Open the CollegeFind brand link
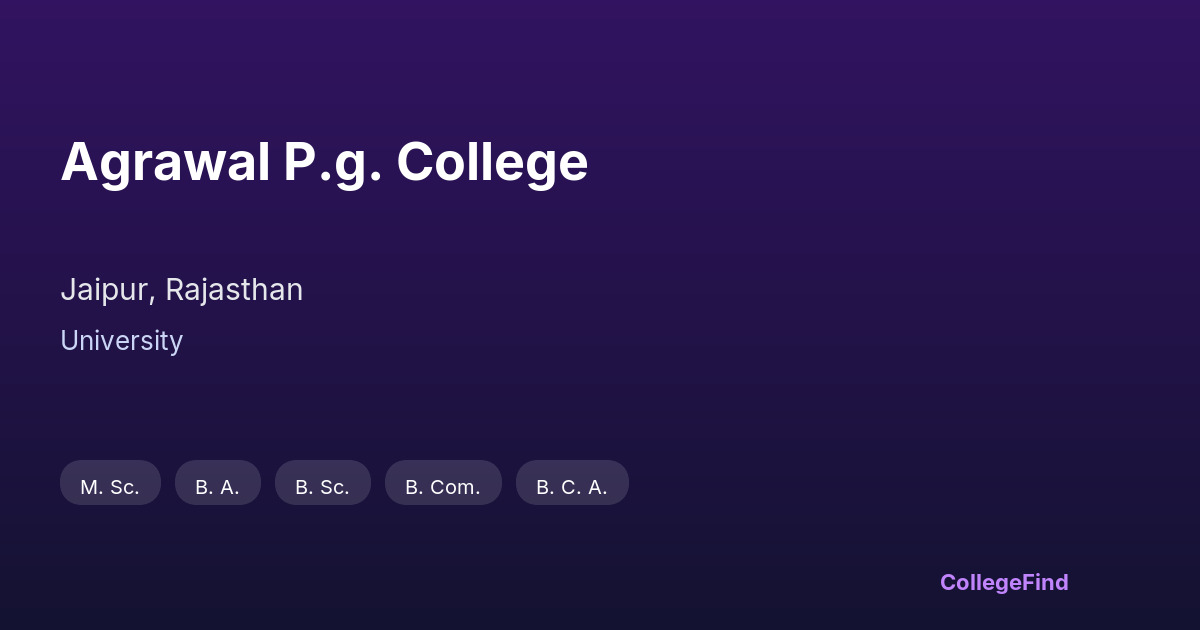The height and width of the screenshot is (630, 1200). pos(1003,582)
